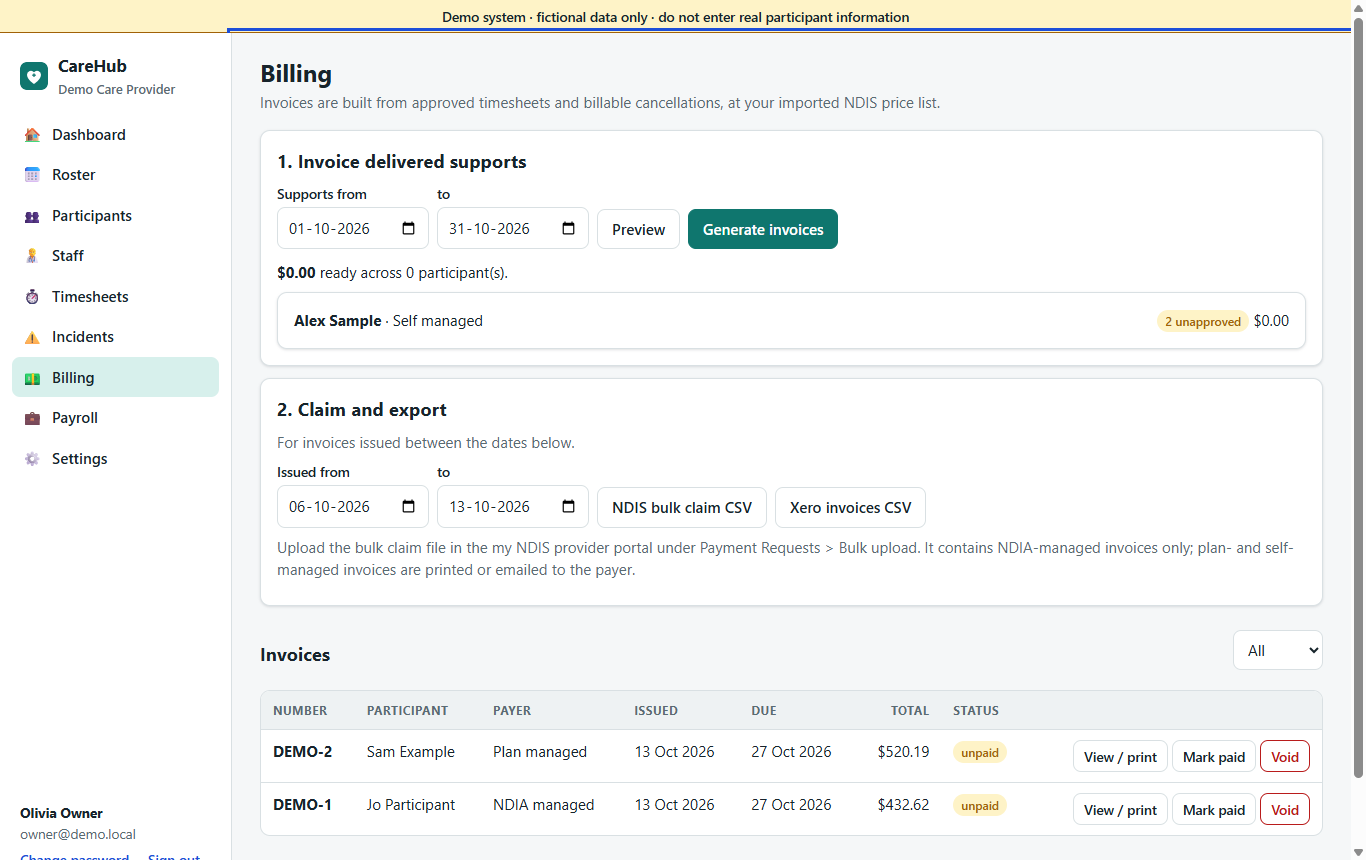
Task: Click the NDIA managed payer cell
Action: 543,805
